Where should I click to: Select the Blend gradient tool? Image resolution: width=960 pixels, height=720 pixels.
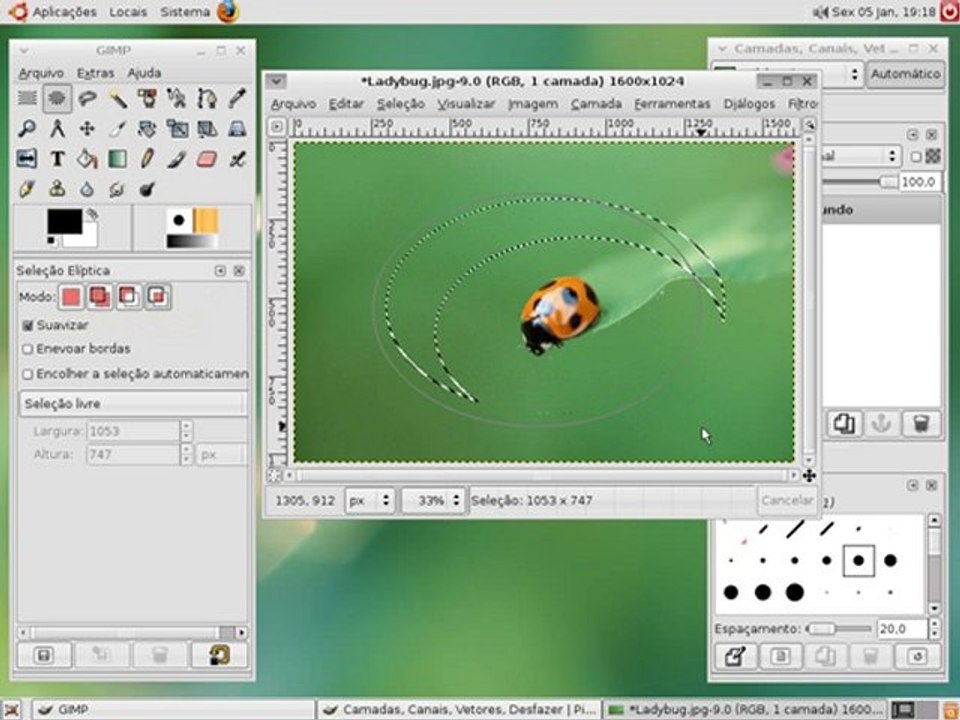tap(117, 159)
